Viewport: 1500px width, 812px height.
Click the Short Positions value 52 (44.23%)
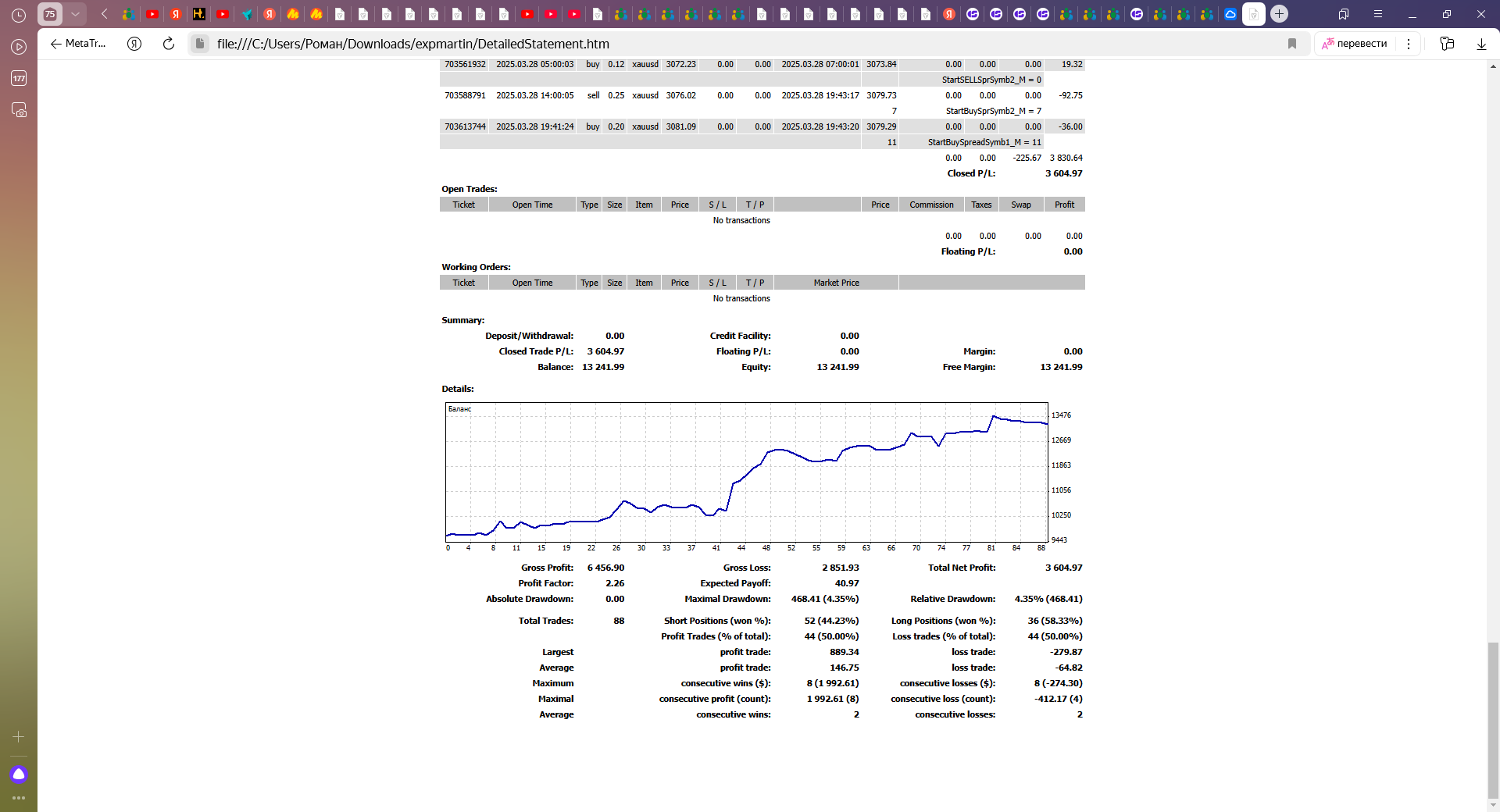[831, 621]
